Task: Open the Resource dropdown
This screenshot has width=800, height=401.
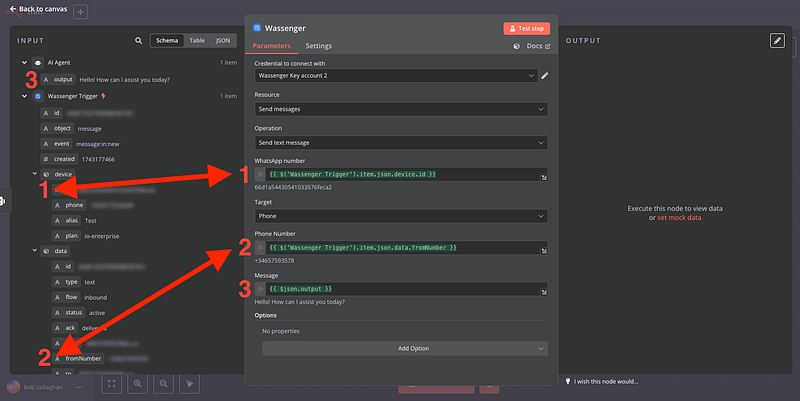Action: 400,108
